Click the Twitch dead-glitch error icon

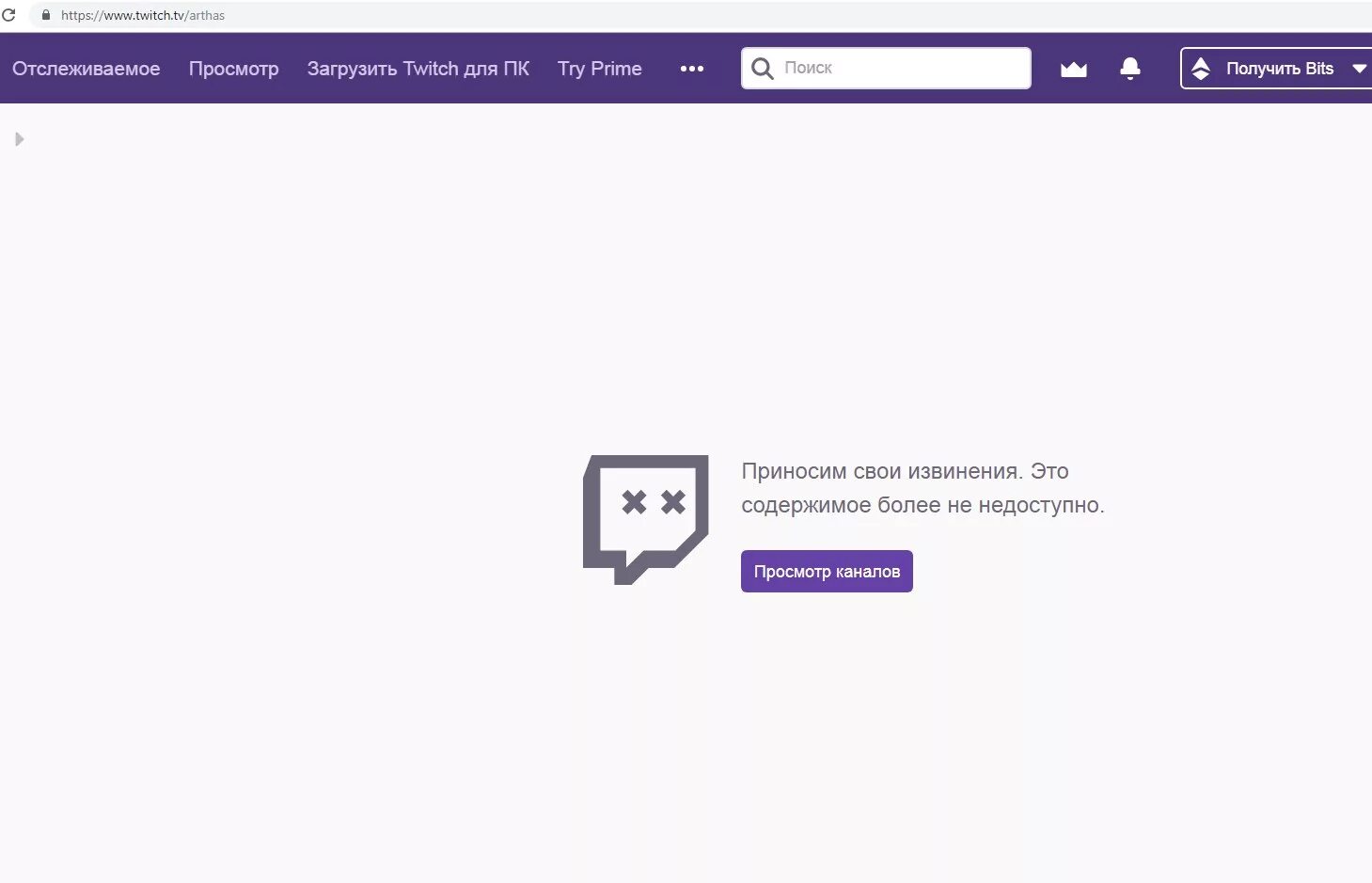coord(645,519)
